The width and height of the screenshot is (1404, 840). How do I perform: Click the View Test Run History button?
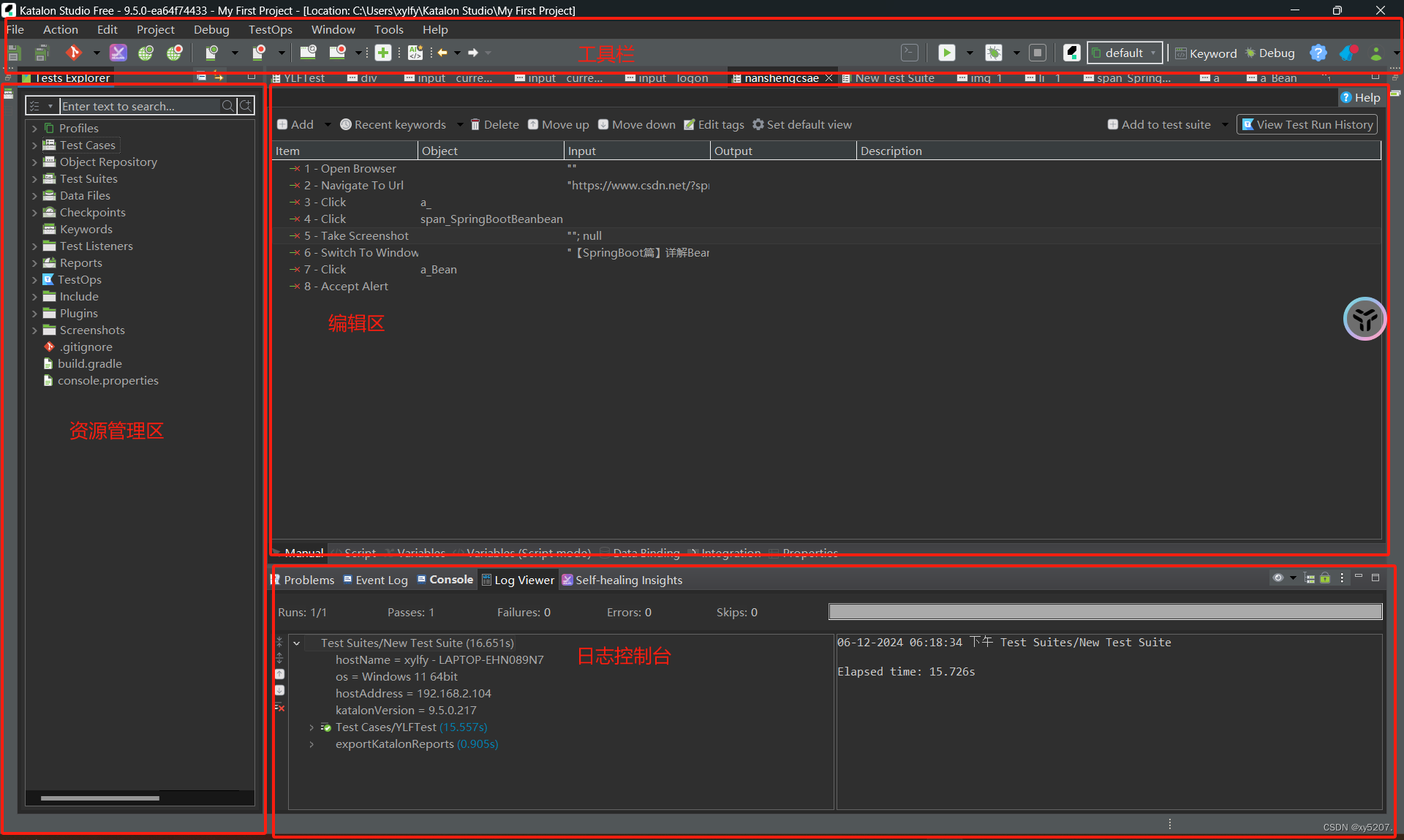pyautogui.click(x=1307, y=124)
